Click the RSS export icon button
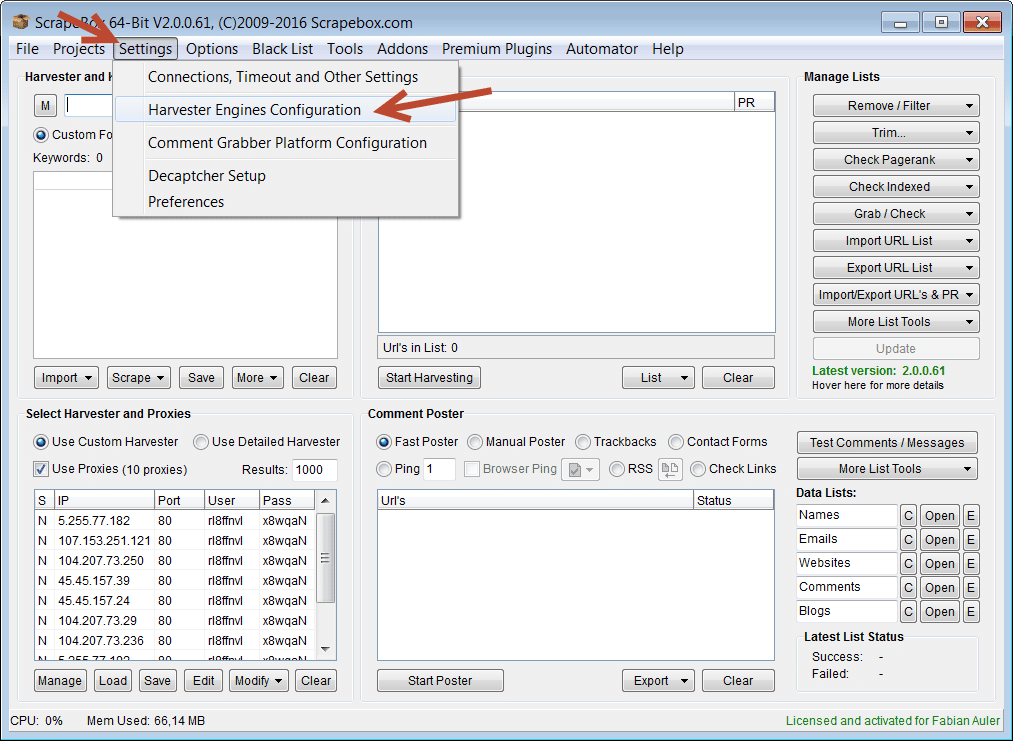This screenshot has height=741, width=1013. tap(670, 470)
